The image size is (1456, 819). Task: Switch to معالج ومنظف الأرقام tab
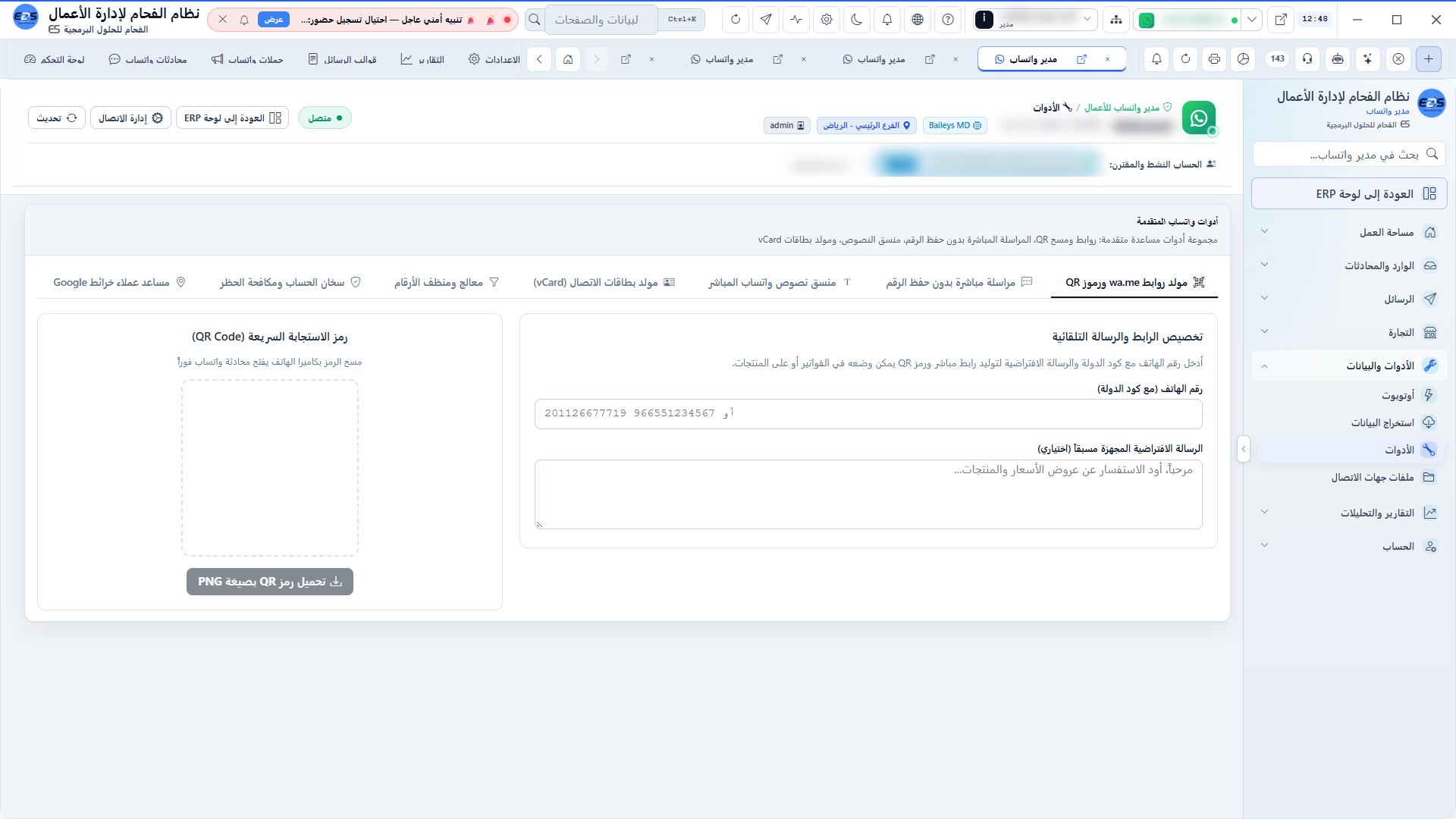pyautogui.click(x=446, y=282)
